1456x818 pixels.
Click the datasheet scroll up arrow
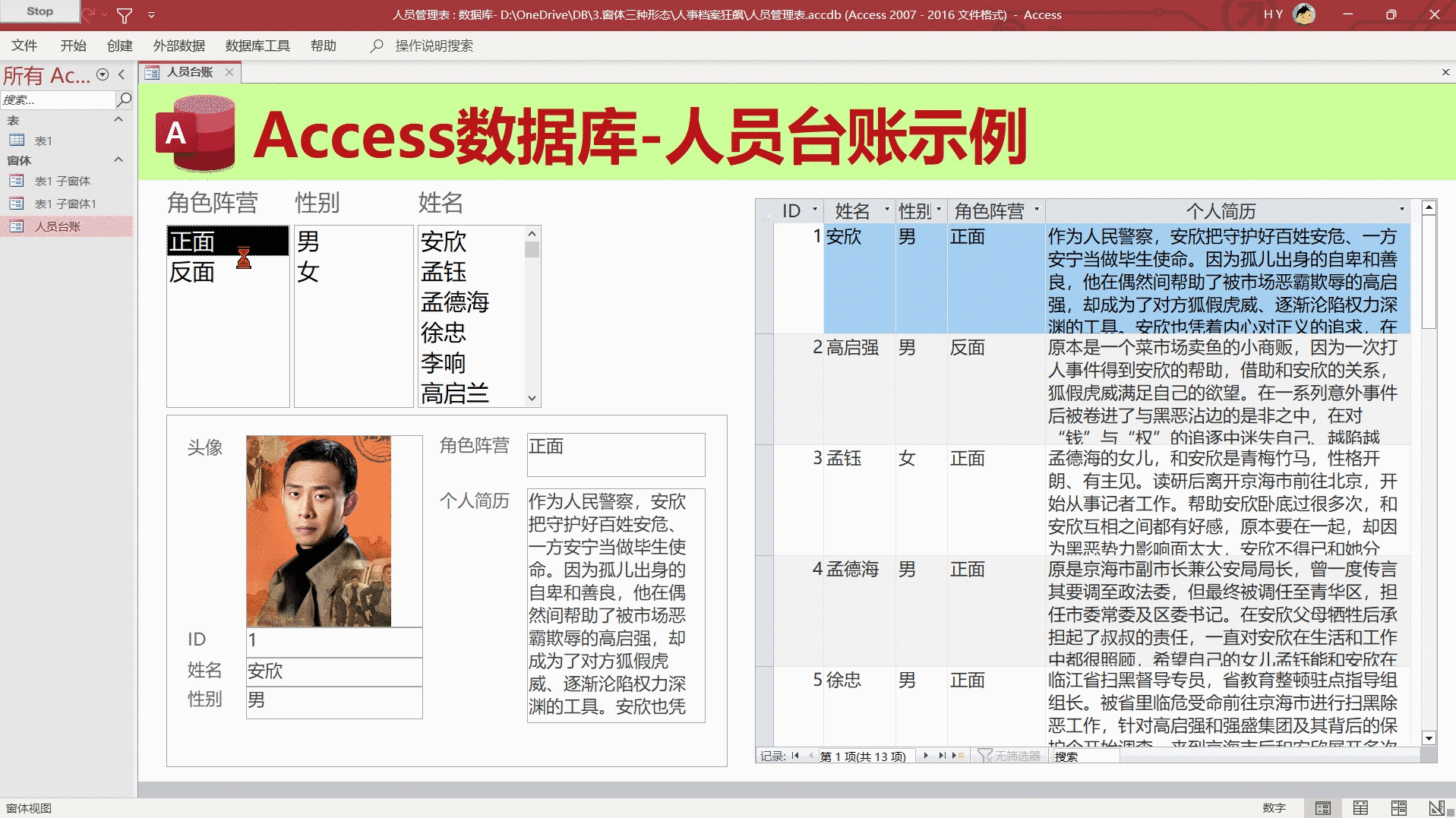point(1429,207)
